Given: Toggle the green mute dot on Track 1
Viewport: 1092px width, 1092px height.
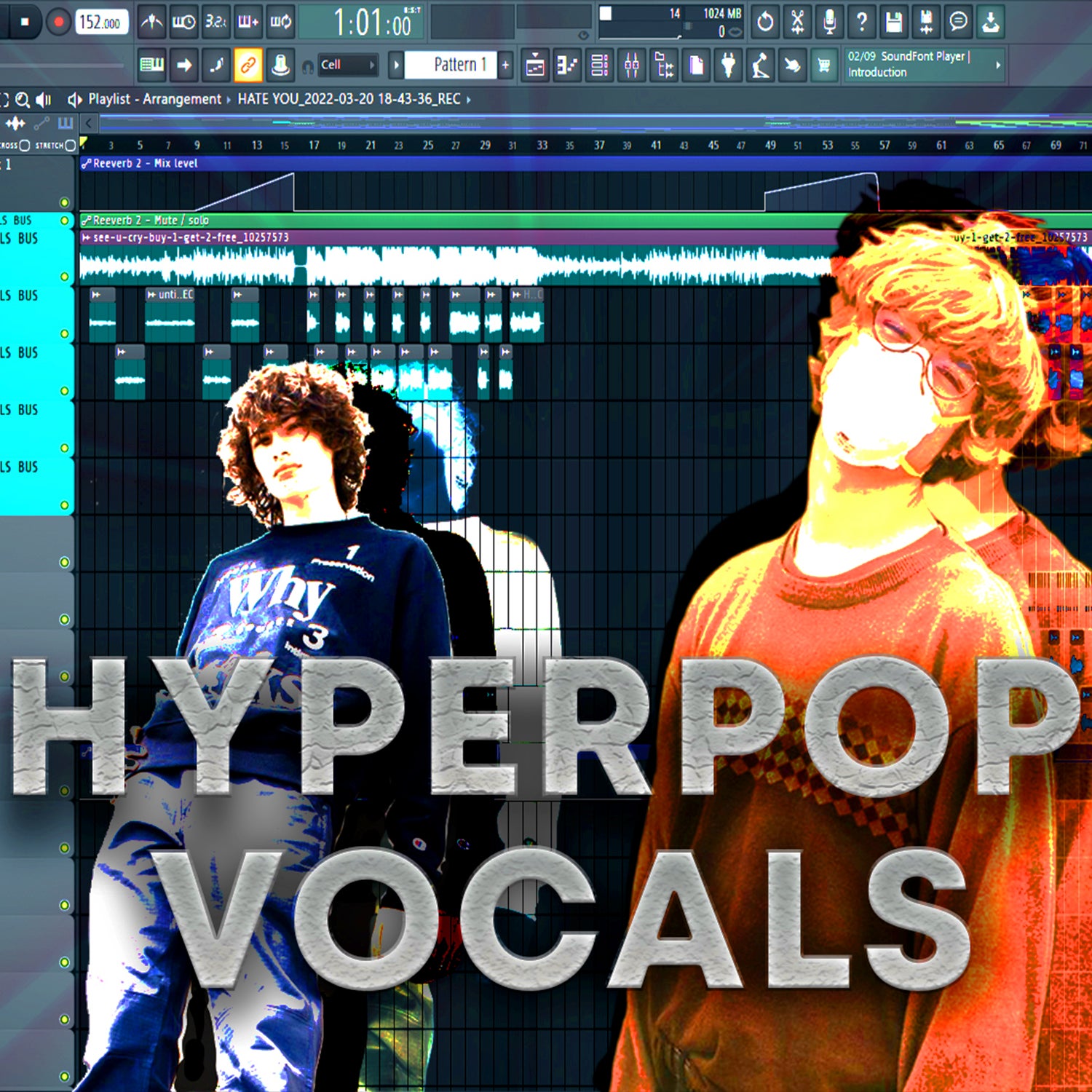Looking at the screenshot, I should click(x=66, y=203).
